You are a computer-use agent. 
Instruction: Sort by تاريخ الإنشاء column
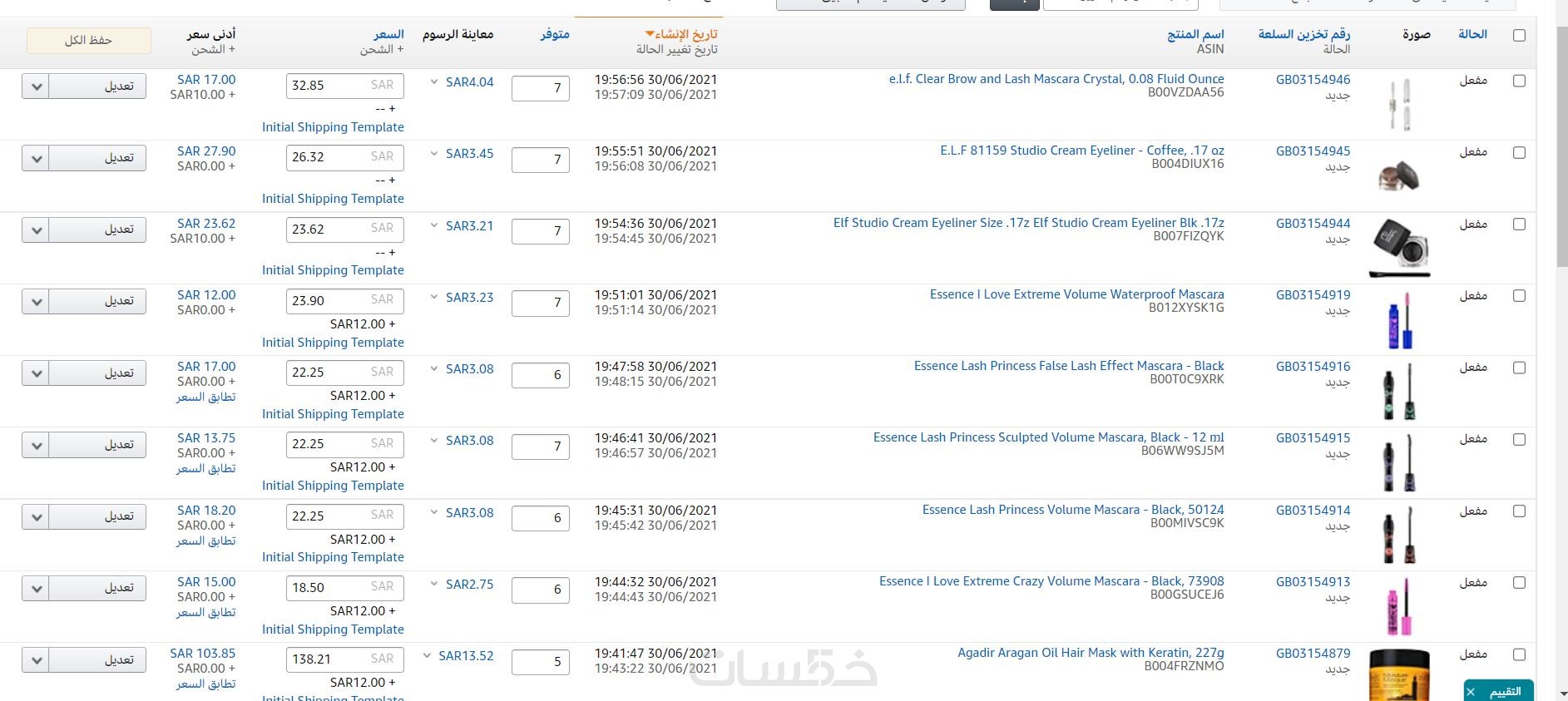pyautogui.click(x=686, y=34)
